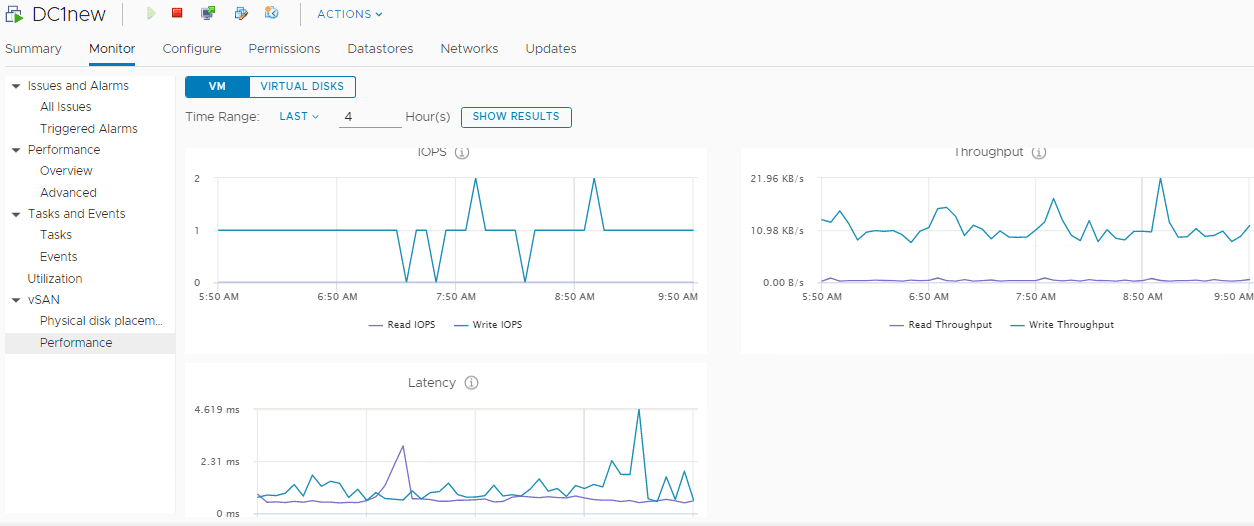Toggle Read IOPS legend entry
This screenshot has height=526, width=1254.
402,325
